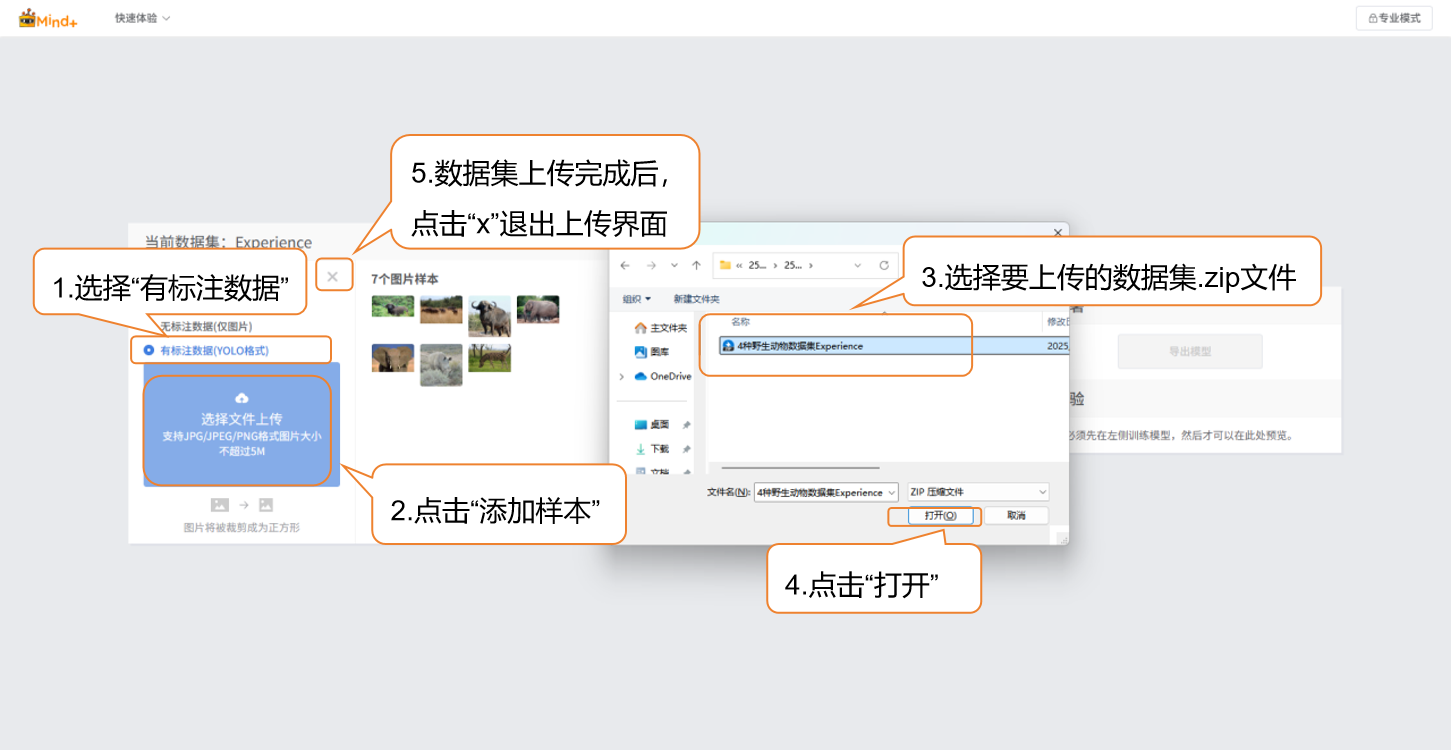Open the ZIP 压缩文件 file type dropdown

pos(977,492)
